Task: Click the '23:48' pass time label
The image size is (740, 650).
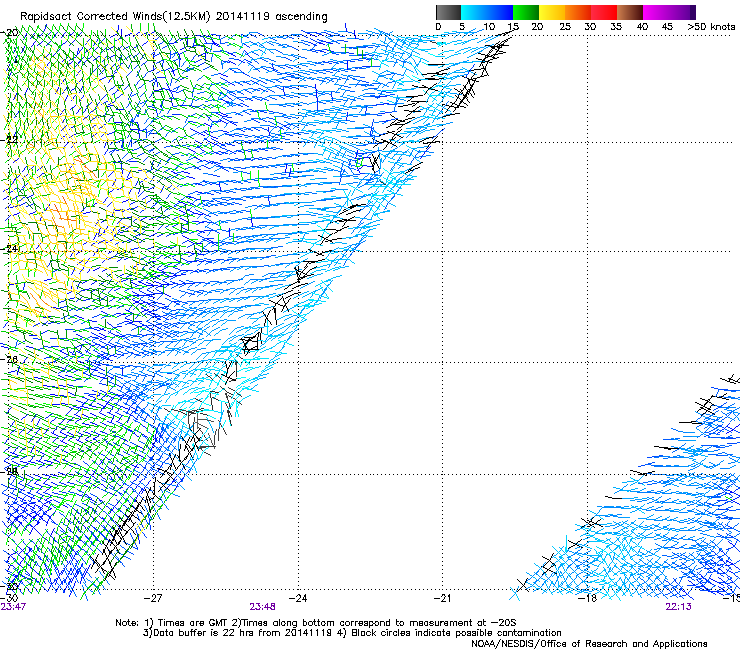Action: (262, 607)
